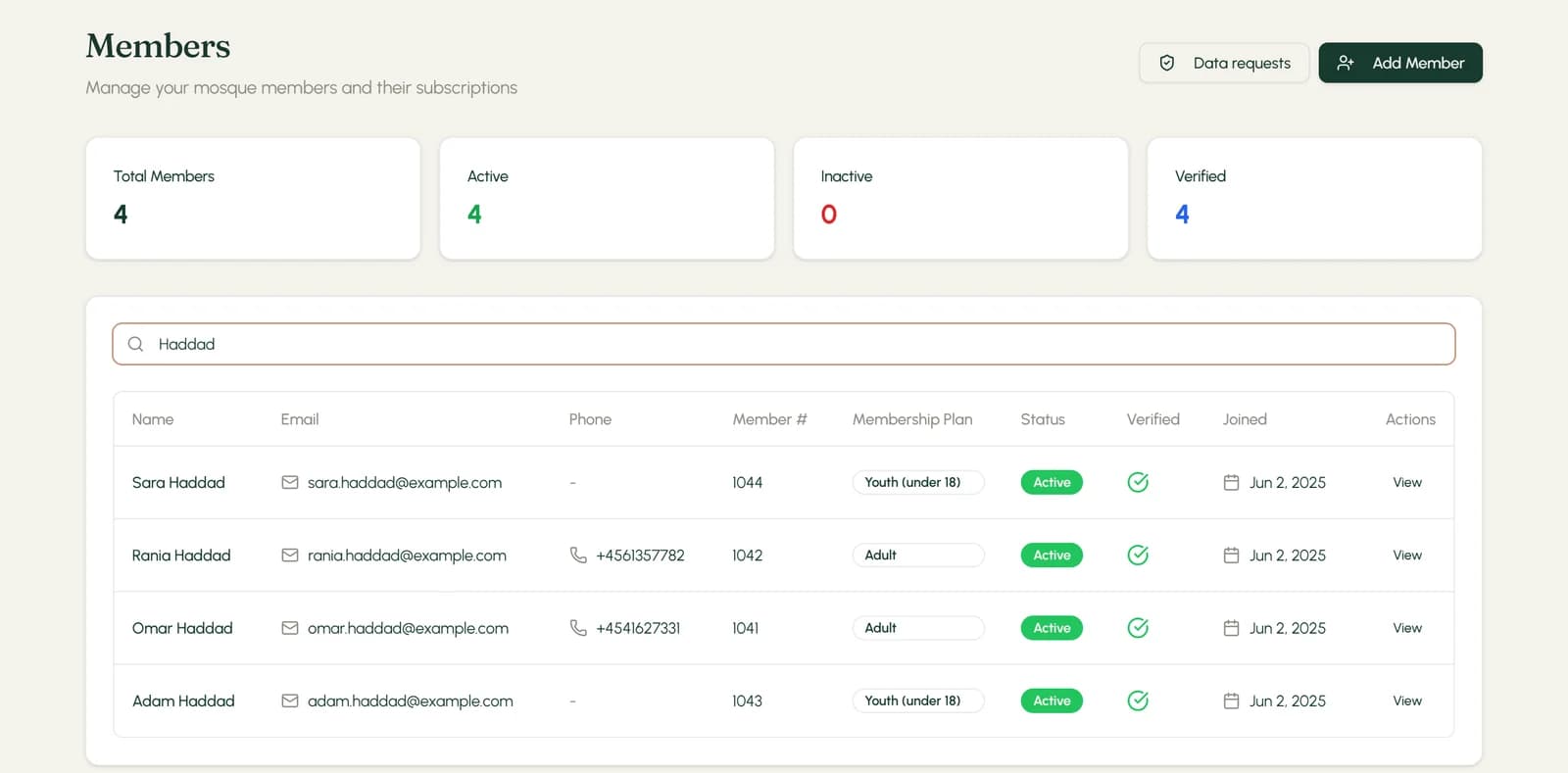Click email sara.haddad@example.com

click(405, 482)
